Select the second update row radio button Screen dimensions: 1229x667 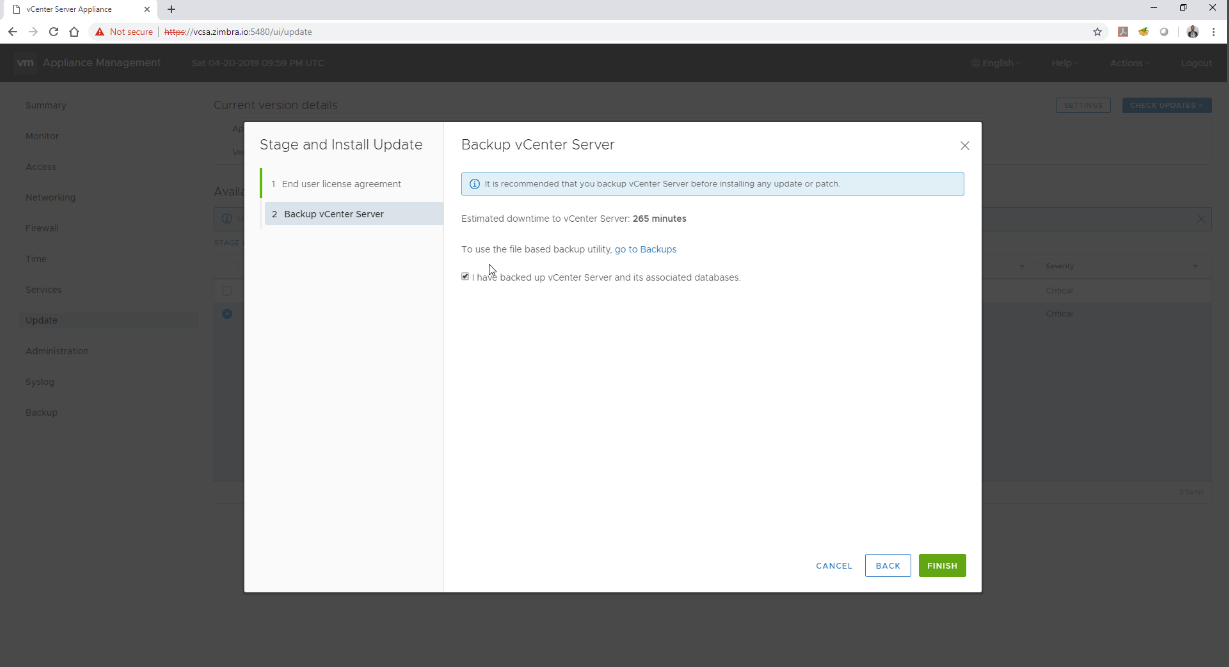[227, 314]
